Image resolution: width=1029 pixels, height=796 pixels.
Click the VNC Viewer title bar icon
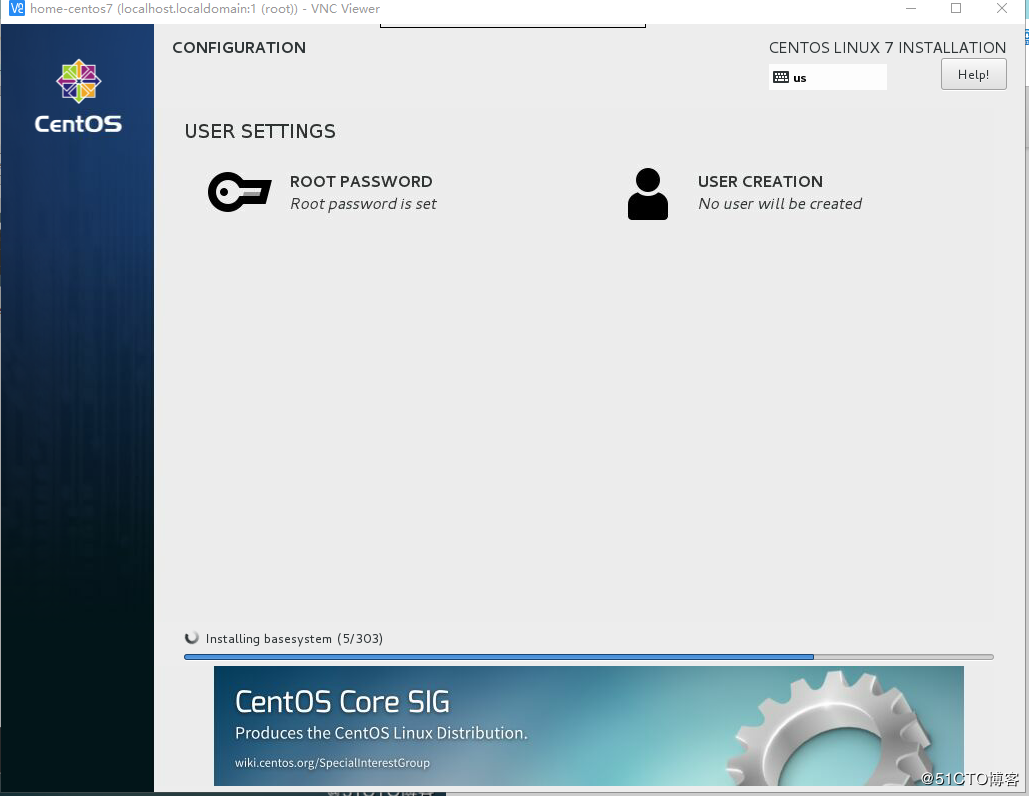[x=16, y=9]
